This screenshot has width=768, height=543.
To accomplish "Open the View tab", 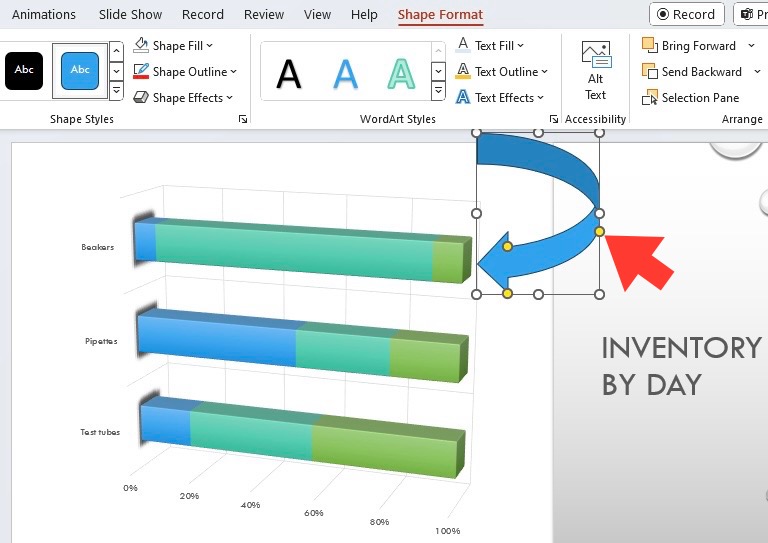I will [317, 15].
